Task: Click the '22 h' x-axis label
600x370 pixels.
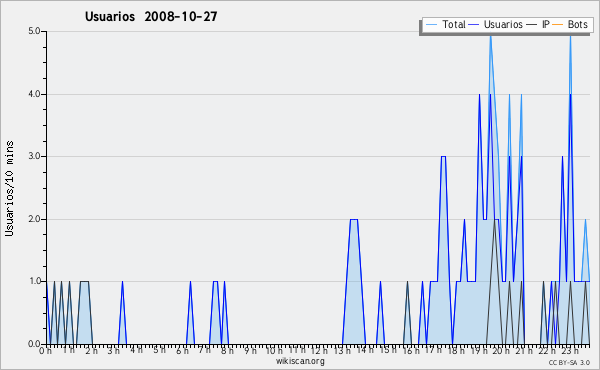Action: (547, 350)
